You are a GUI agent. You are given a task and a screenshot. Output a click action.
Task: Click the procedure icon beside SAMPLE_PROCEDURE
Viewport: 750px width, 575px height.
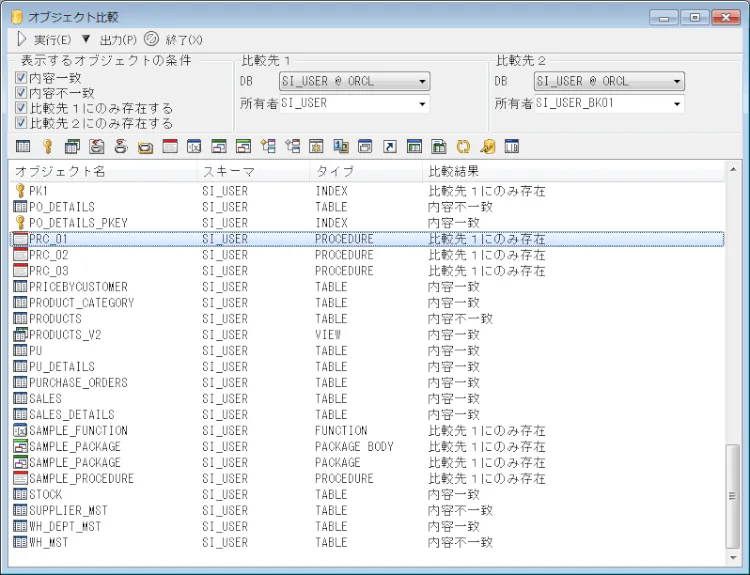20,478
